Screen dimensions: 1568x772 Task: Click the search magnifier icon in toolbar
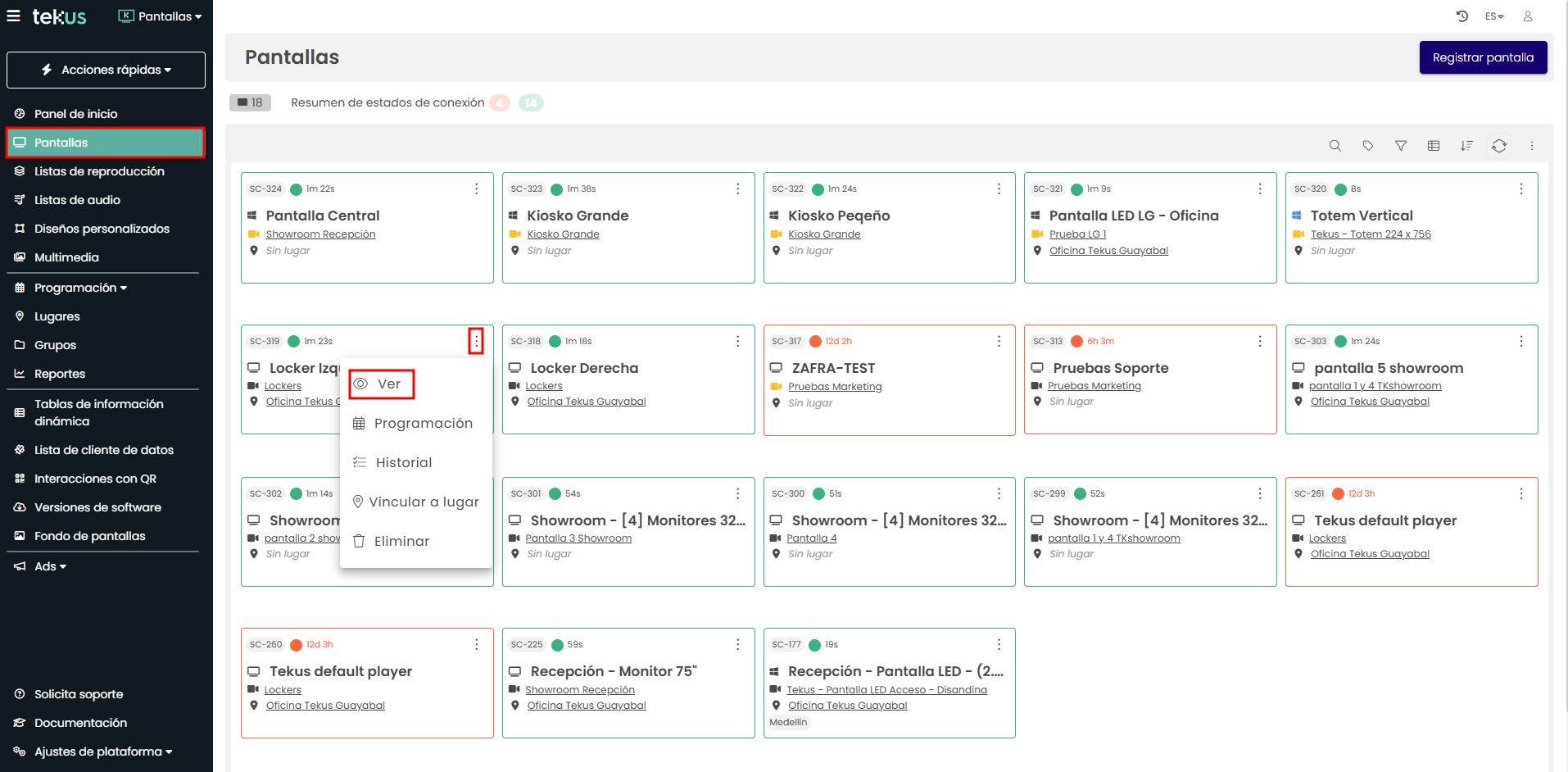(x=1335, y=146)
